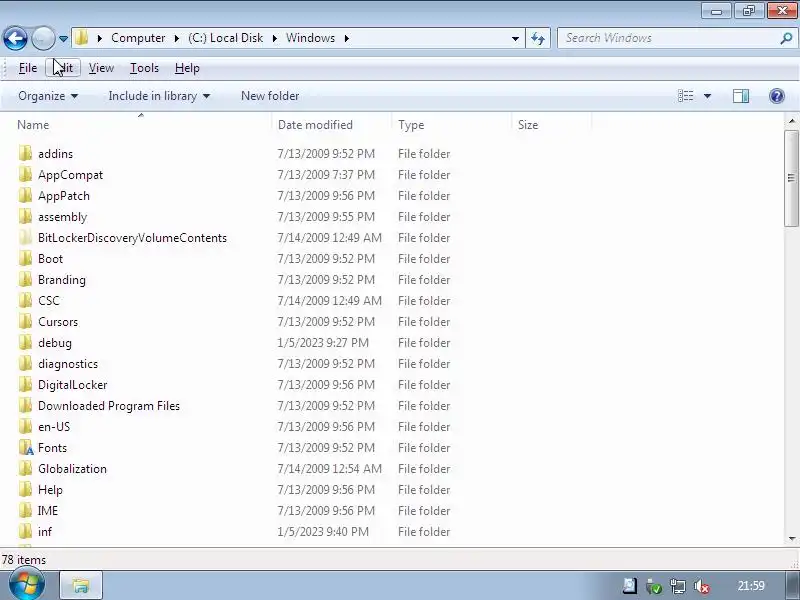
Task: Select the addins folder icon
Action: point(25,154)
